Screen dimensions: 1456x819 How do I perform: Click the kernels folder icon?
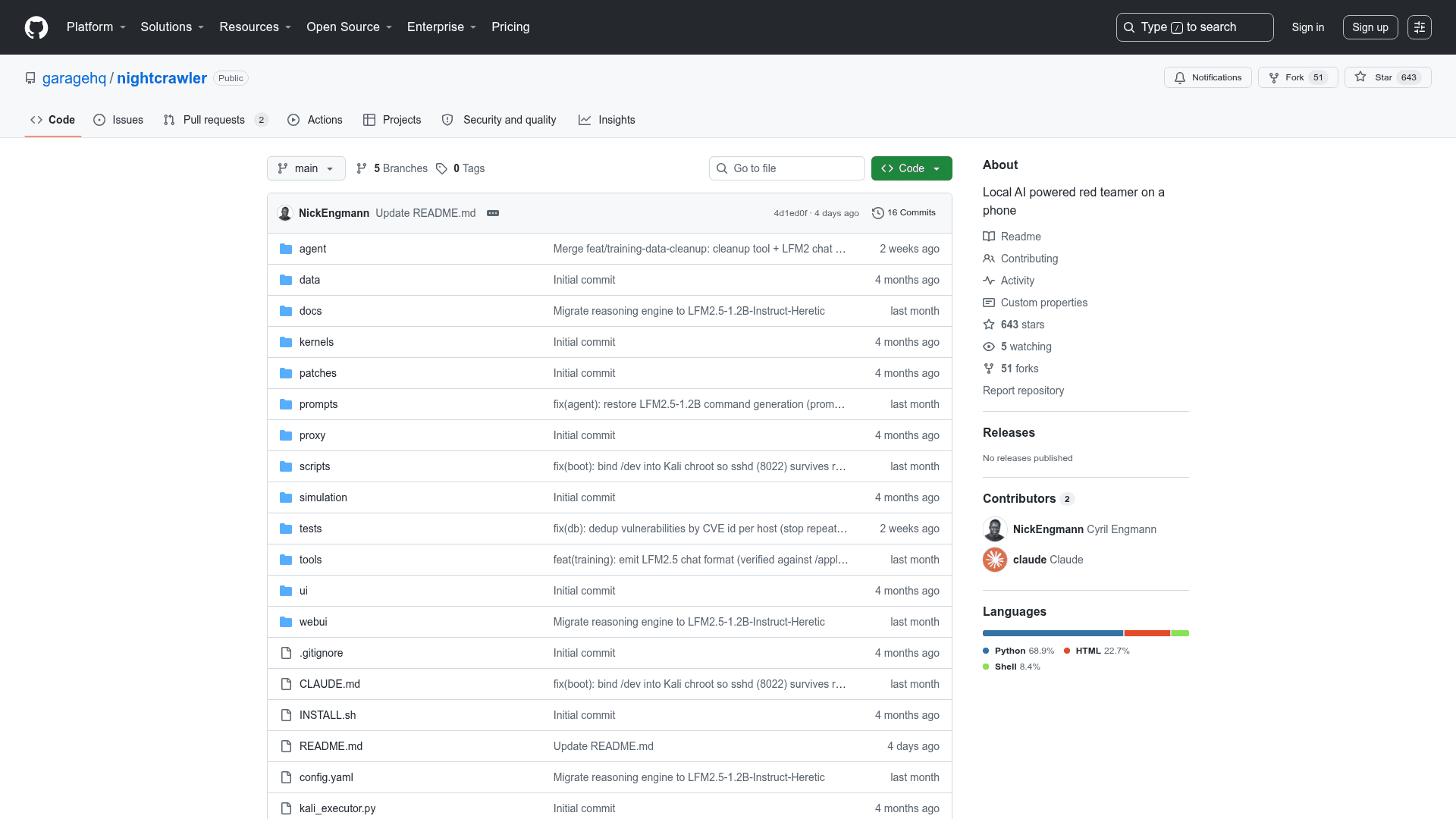tap(286, 342)
